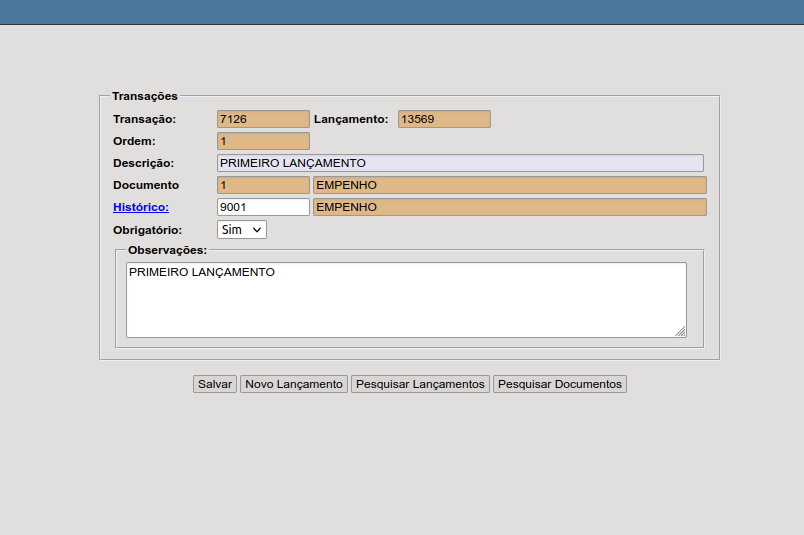Select the Documento name field showing EMPENHO
The height and width of the screenshot is (535, 804).
[509, 185]
